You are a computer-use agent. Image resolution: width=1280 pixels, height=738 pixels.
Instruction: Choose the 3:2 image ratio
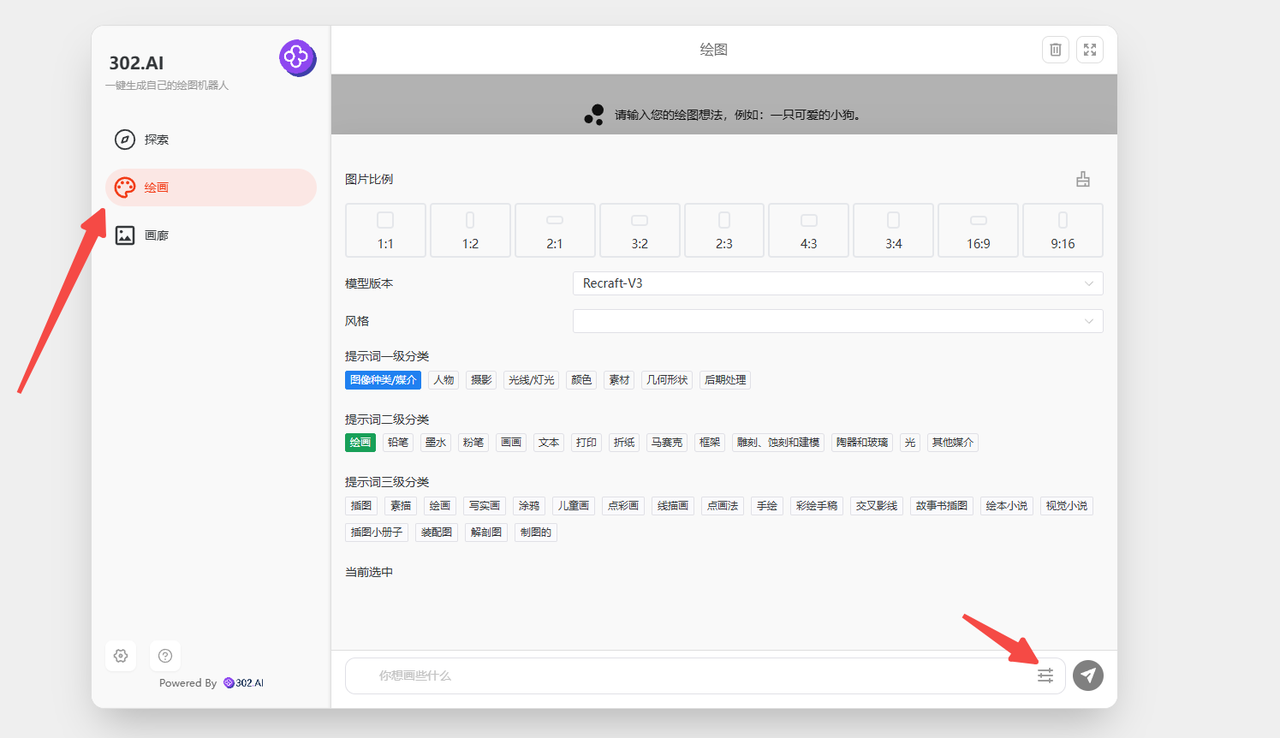tap(640, 231)
